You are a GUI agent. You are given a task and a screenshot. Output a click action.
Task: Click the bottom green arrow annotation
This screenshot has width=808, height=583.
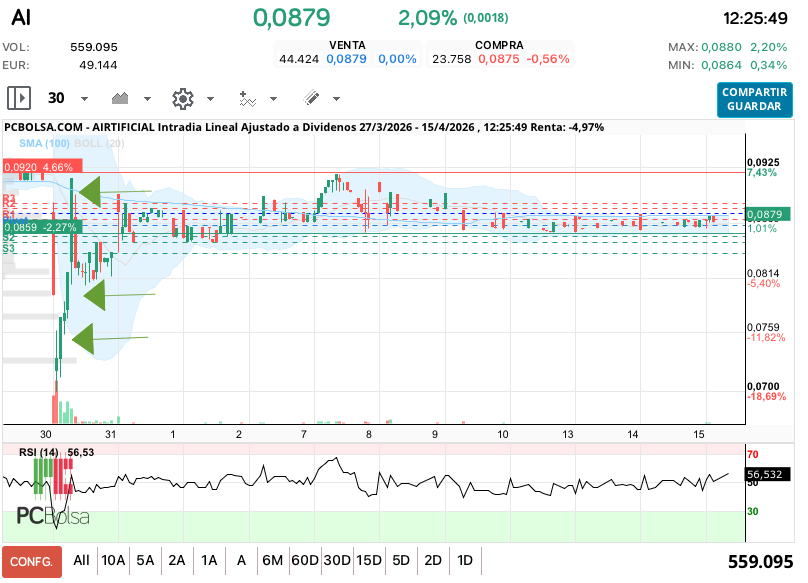tap(83, 339)
